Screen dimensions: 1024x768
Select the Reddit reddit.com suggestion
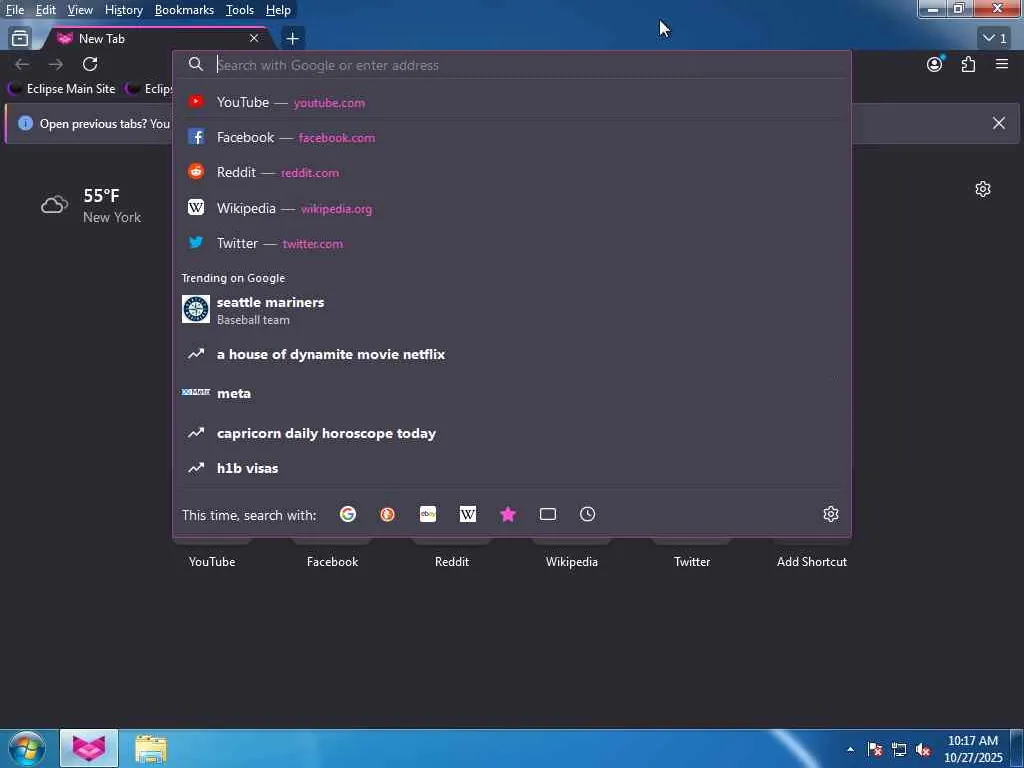(x=512, y=172)
